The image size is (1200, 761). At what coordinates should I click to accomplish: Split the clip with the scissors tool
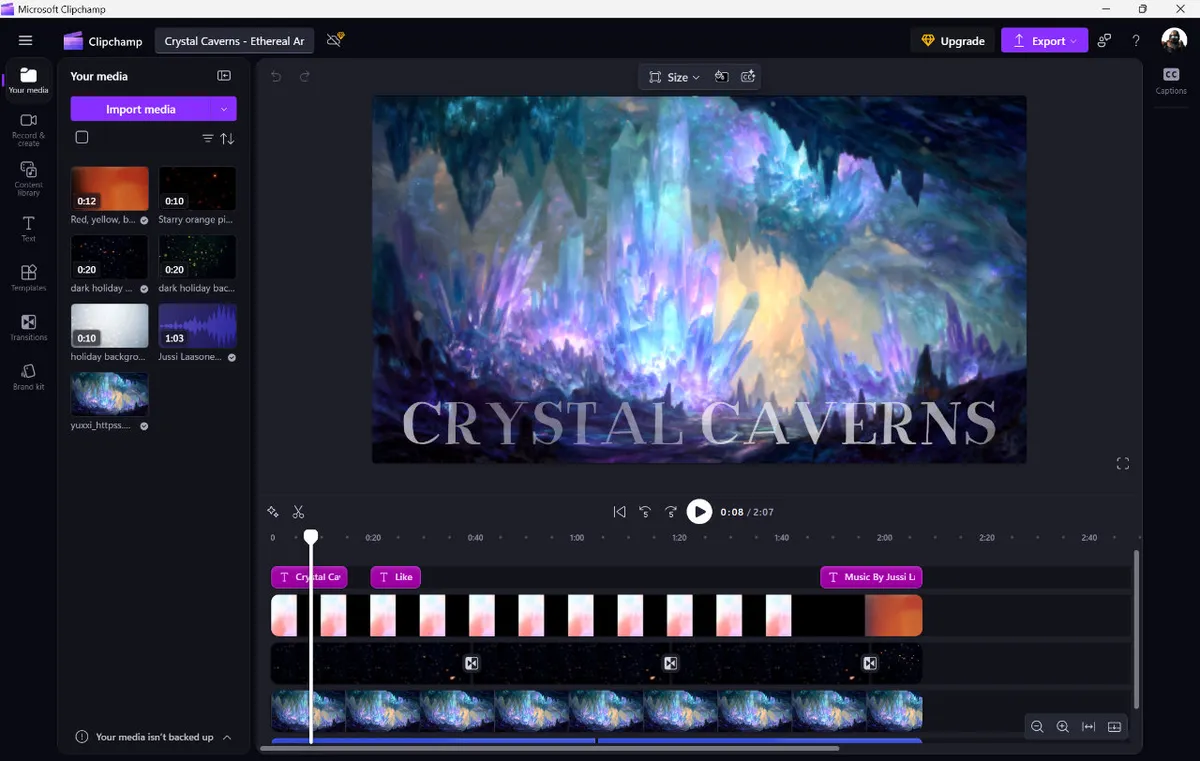(298, 511)
